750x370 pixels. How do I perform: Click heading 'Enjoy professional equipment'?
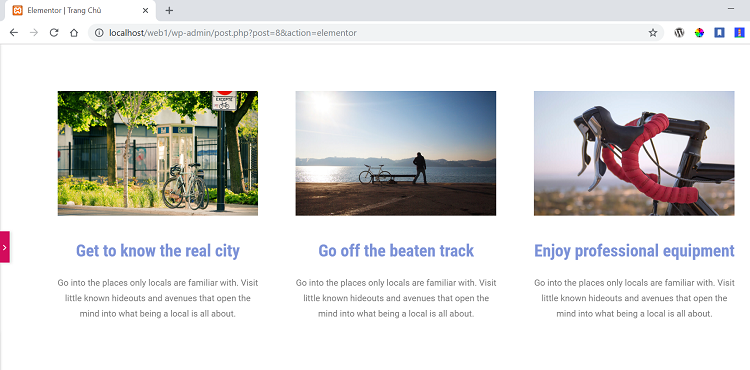[634, 250]
